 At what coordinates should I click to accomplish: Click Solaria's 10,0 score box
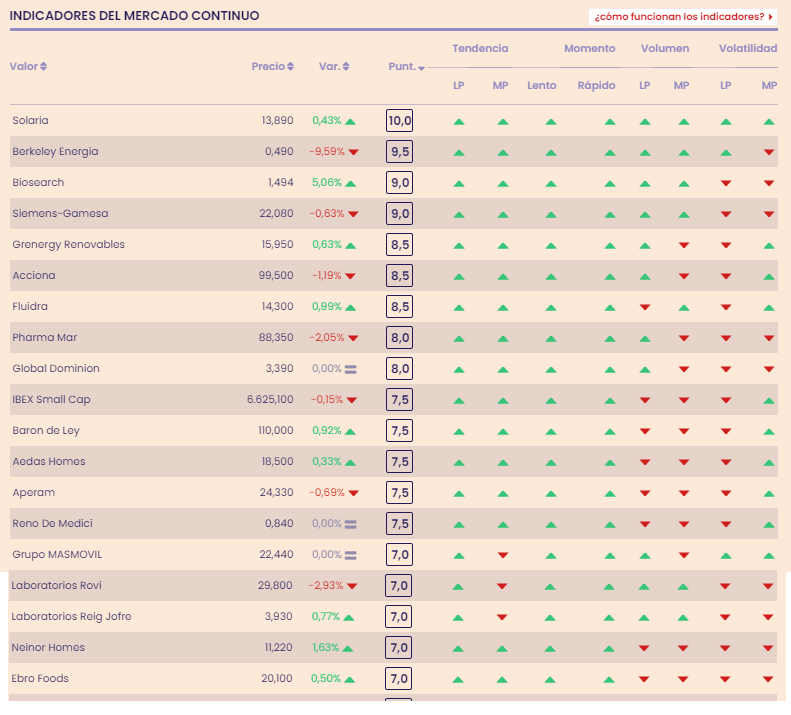click(x=400, y=121)
